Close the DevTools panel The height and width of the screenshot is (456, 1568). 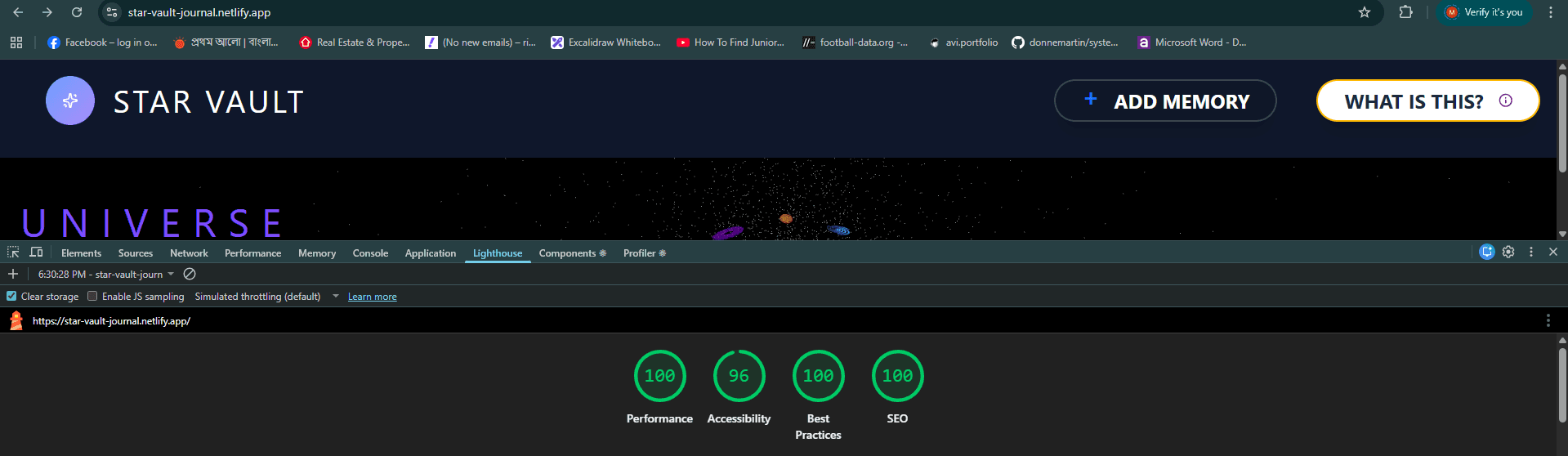[1553, 252]
